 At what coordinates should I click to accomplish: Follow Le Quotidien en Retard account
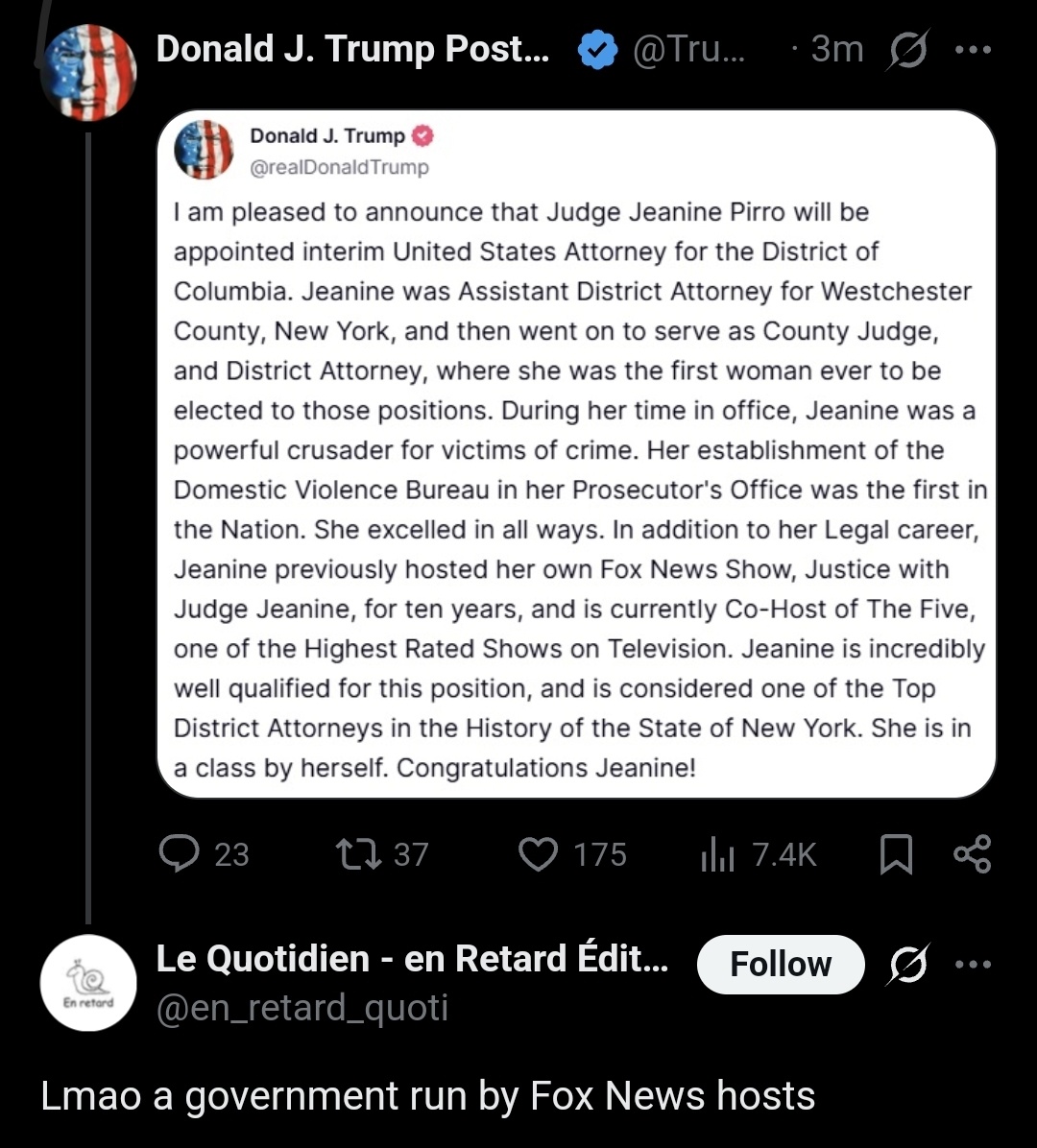(781, 964)
